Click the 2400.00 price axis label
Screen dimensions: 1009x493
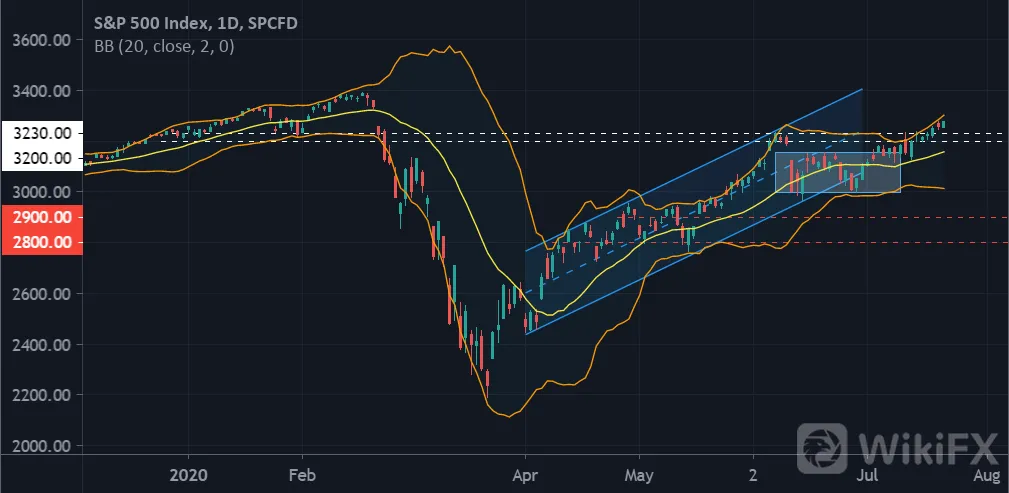click(42, 344)
